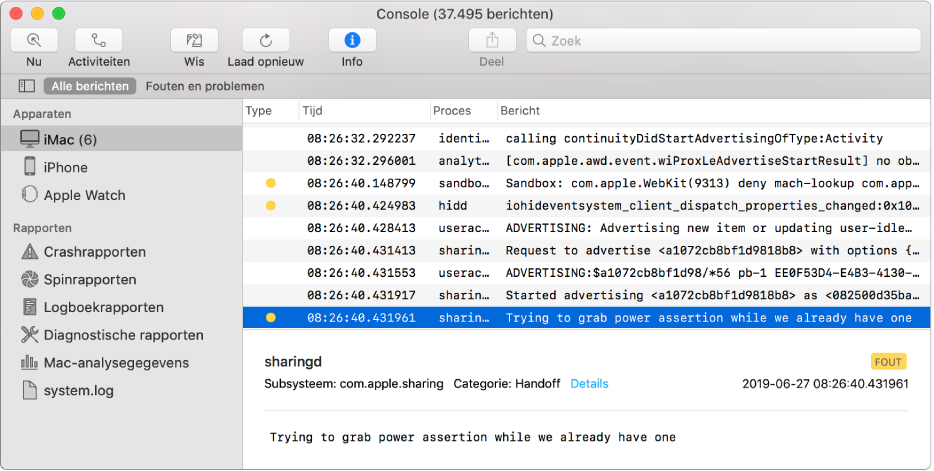The width and height of the screenshot is (934, 471).
Task: Select the Request to advertise row
Action: click(x=586, y=250)
